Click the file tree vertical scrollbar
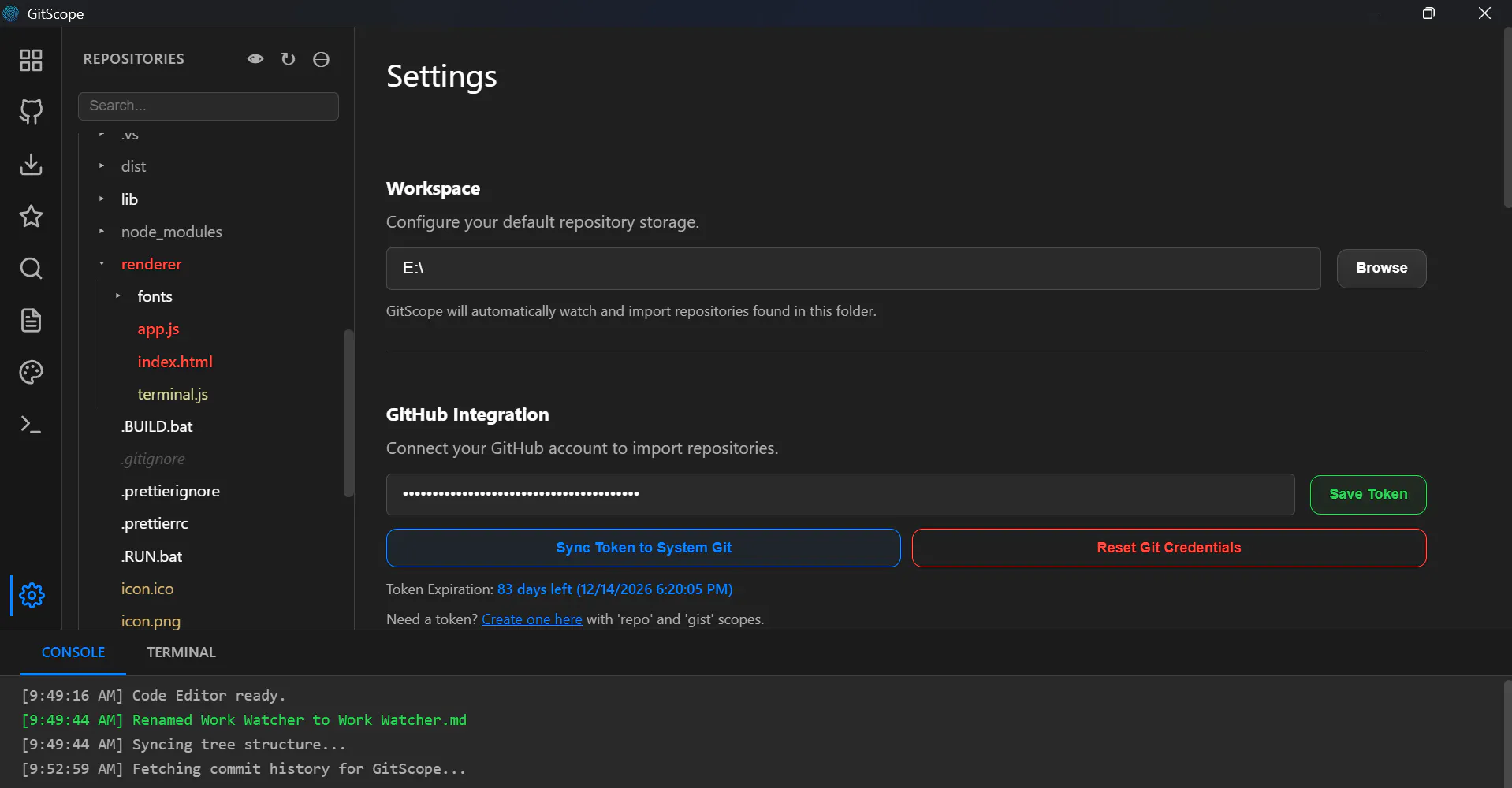This screenshot has height=788, width=1512. [x=348, y=414]
